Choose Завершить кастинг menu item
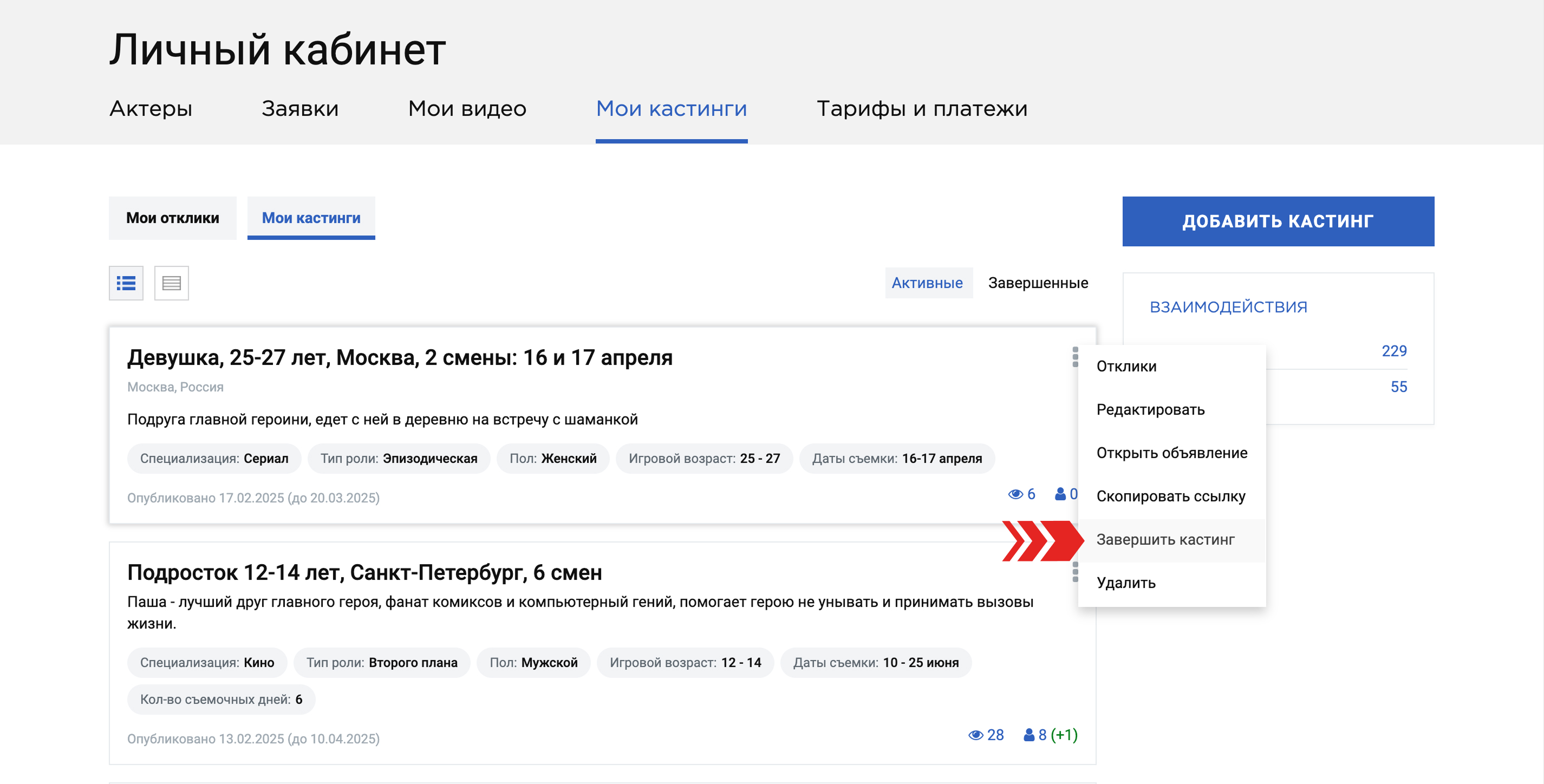The height and width of the screenshot is (784, 1544). 1172,539
